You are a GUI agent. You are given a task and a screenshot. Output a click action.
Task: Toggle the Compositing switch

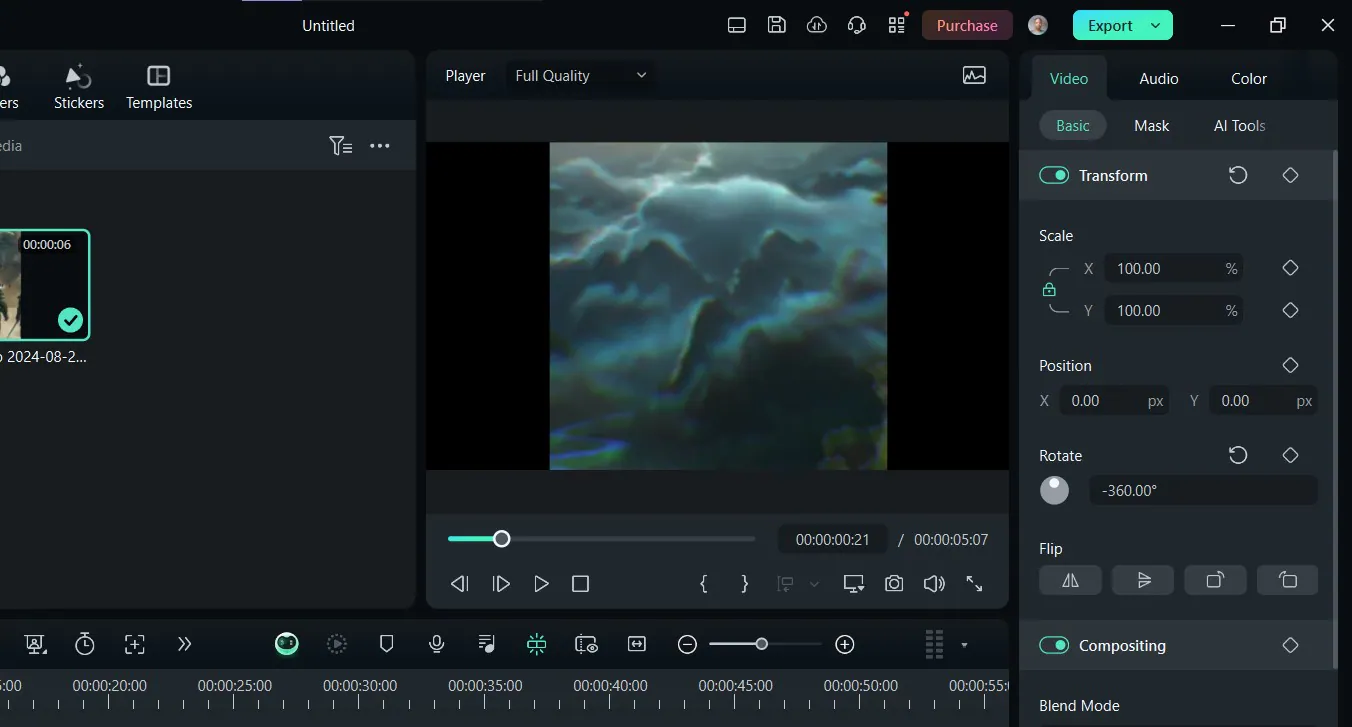1054,645
